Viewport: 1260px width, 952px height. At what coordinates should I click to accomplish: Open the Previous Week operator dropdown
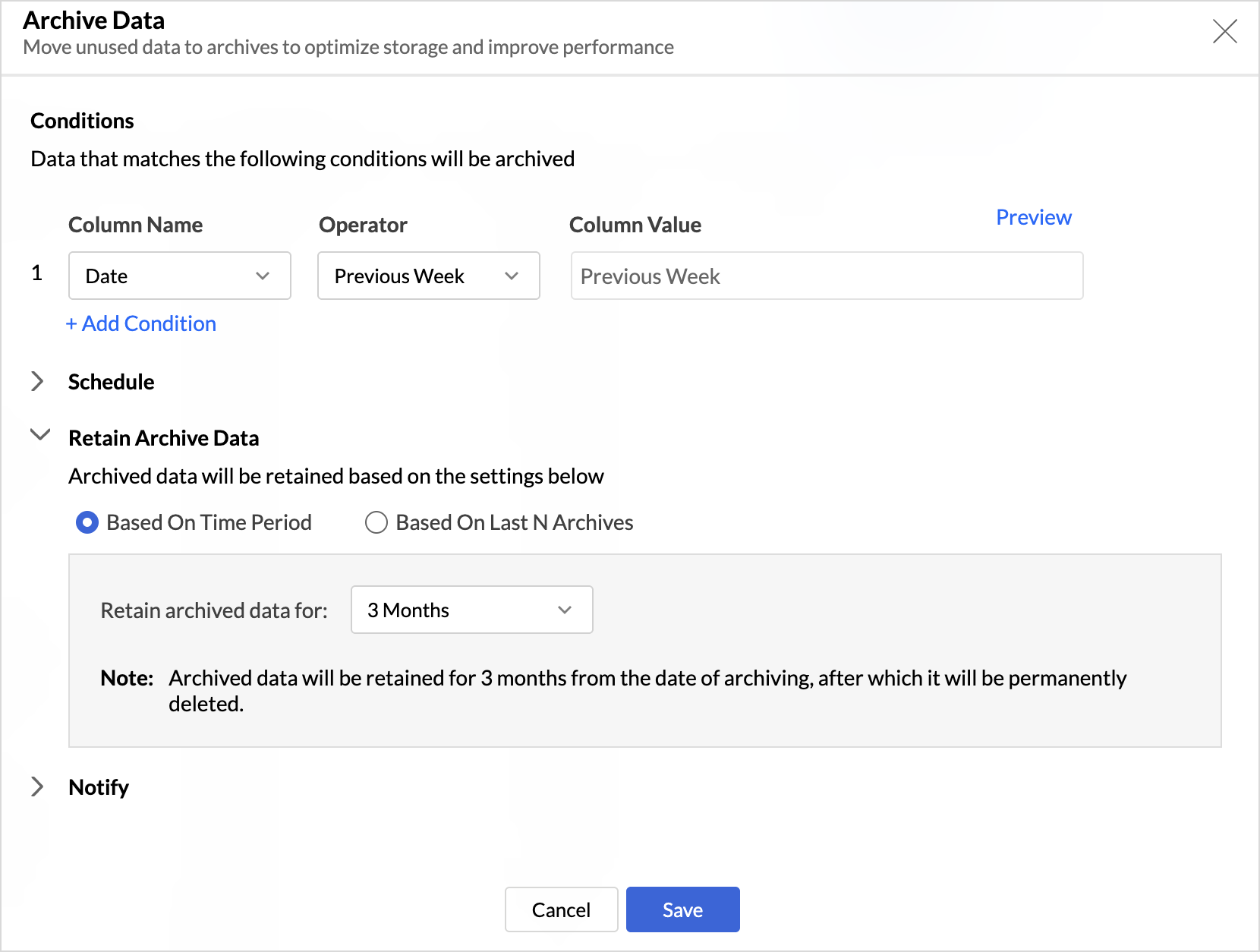[428, 276]
